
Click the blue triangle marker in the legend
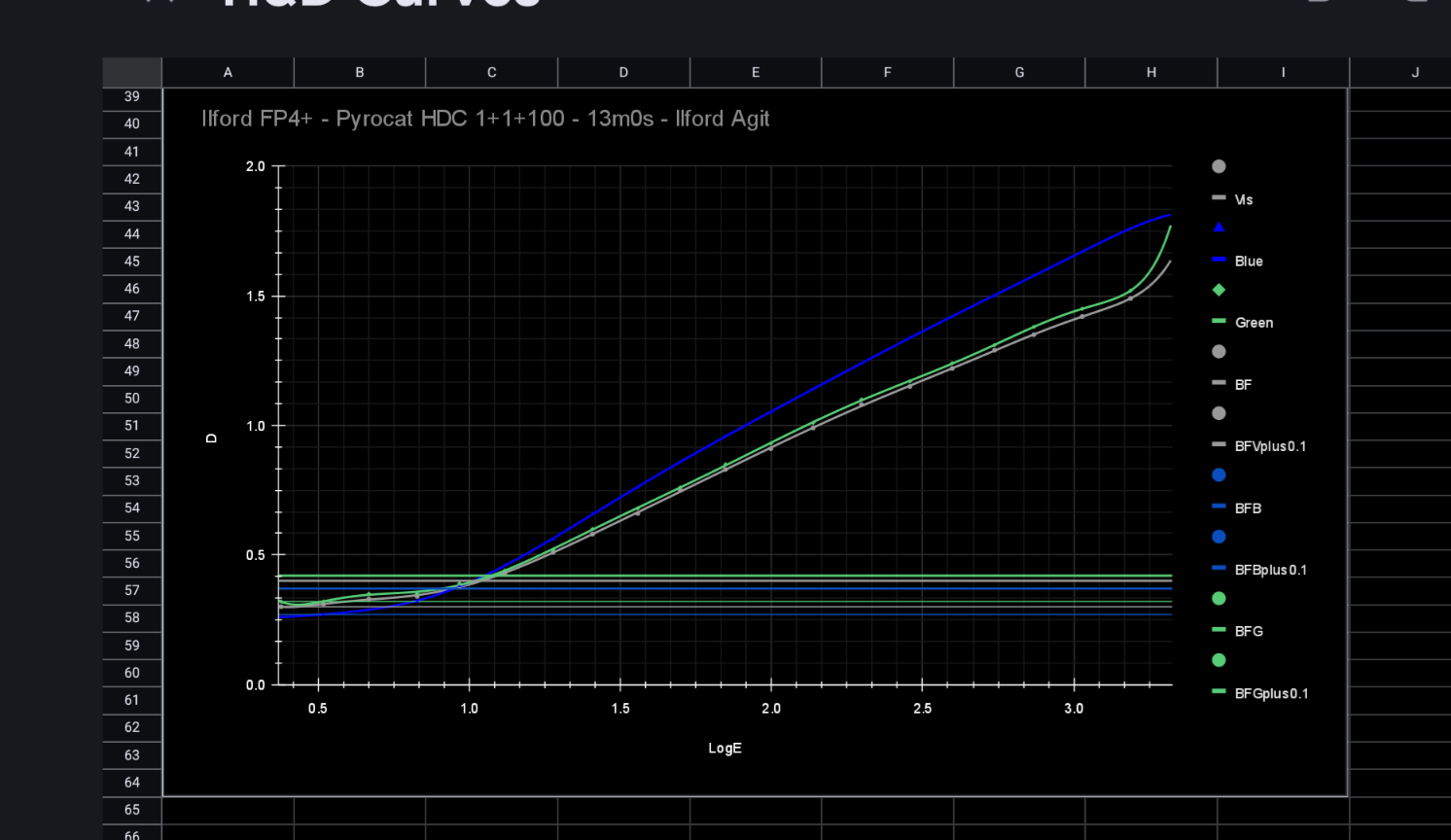(1219, 227)
